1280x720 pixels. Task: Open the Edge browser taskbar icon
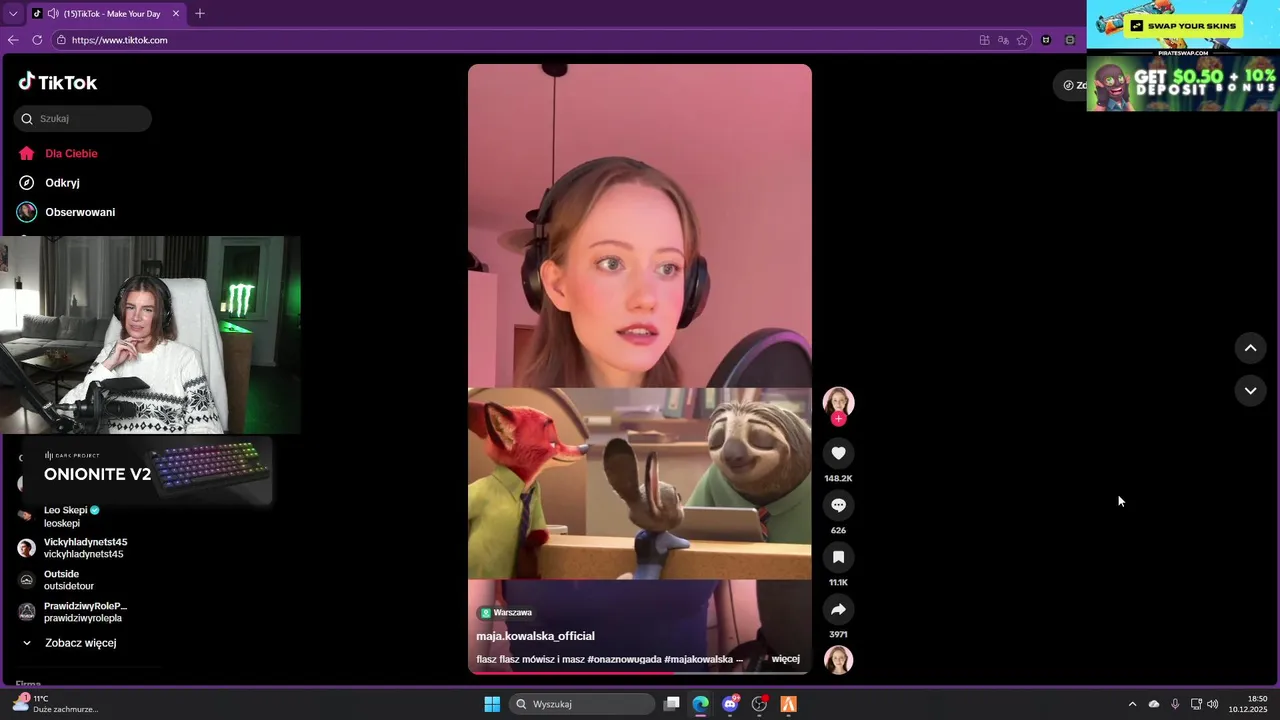pyautogui.click(x=701, y=704)
